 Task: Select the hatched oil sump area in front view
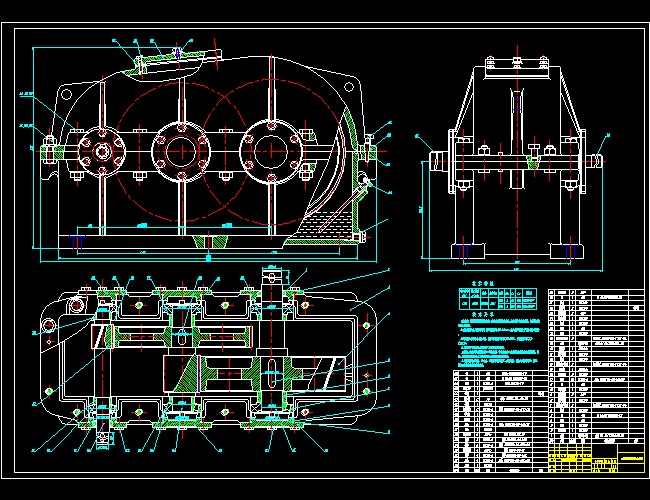[x=327, y=226]
